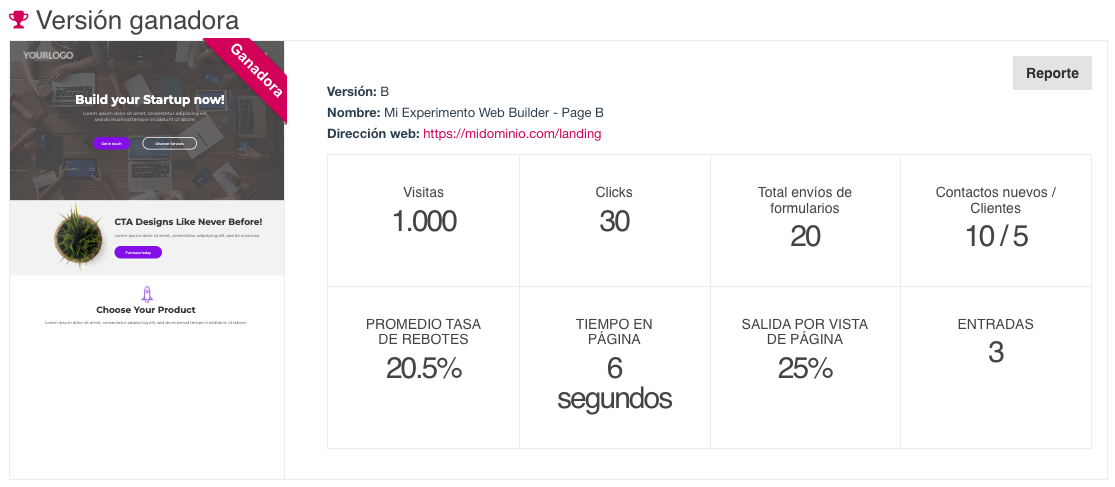Viewport: 1115px width, 487px height.
Task: Open the Reporte button
Action: coord(1052,73)
